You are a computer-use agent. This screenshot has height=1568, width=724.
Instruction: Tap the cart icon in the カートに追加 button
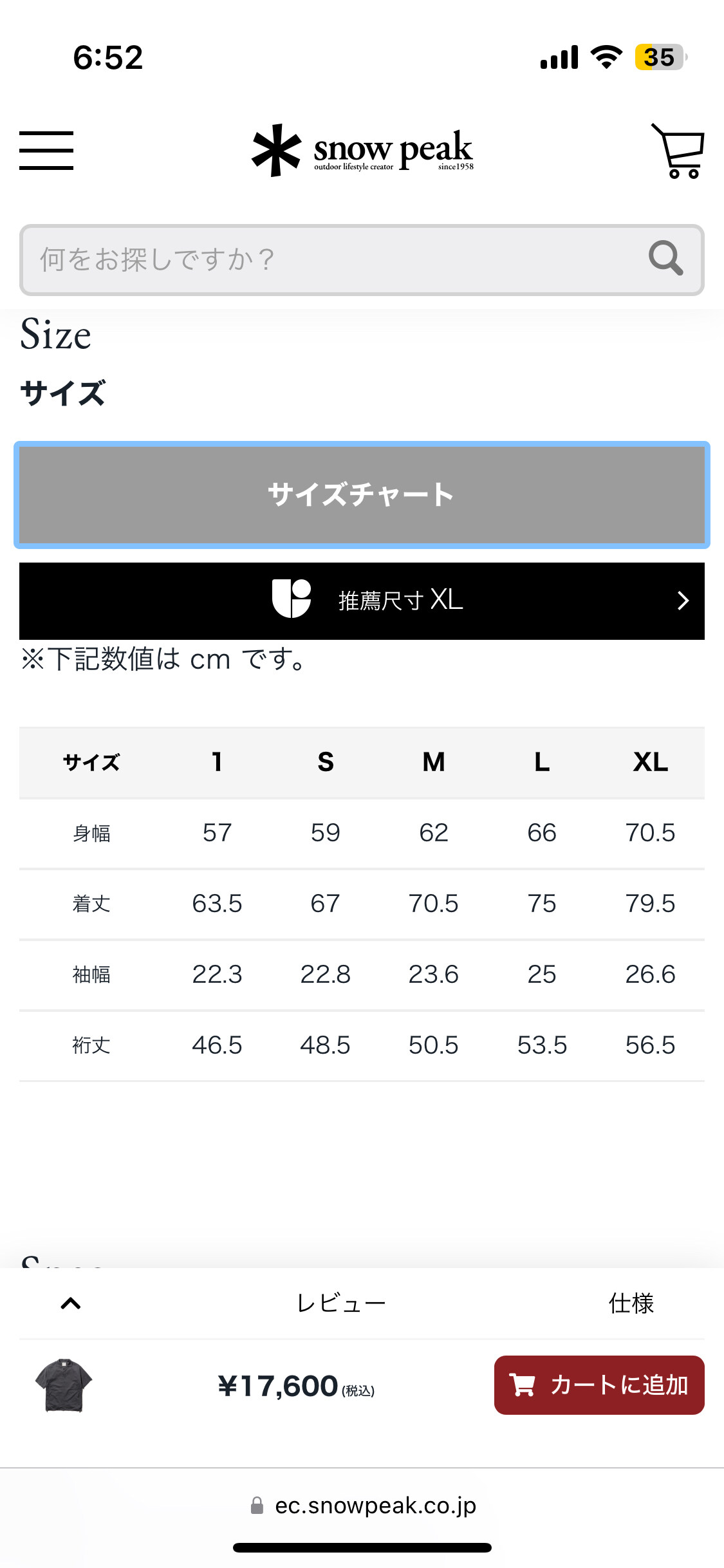(522, 1385)
